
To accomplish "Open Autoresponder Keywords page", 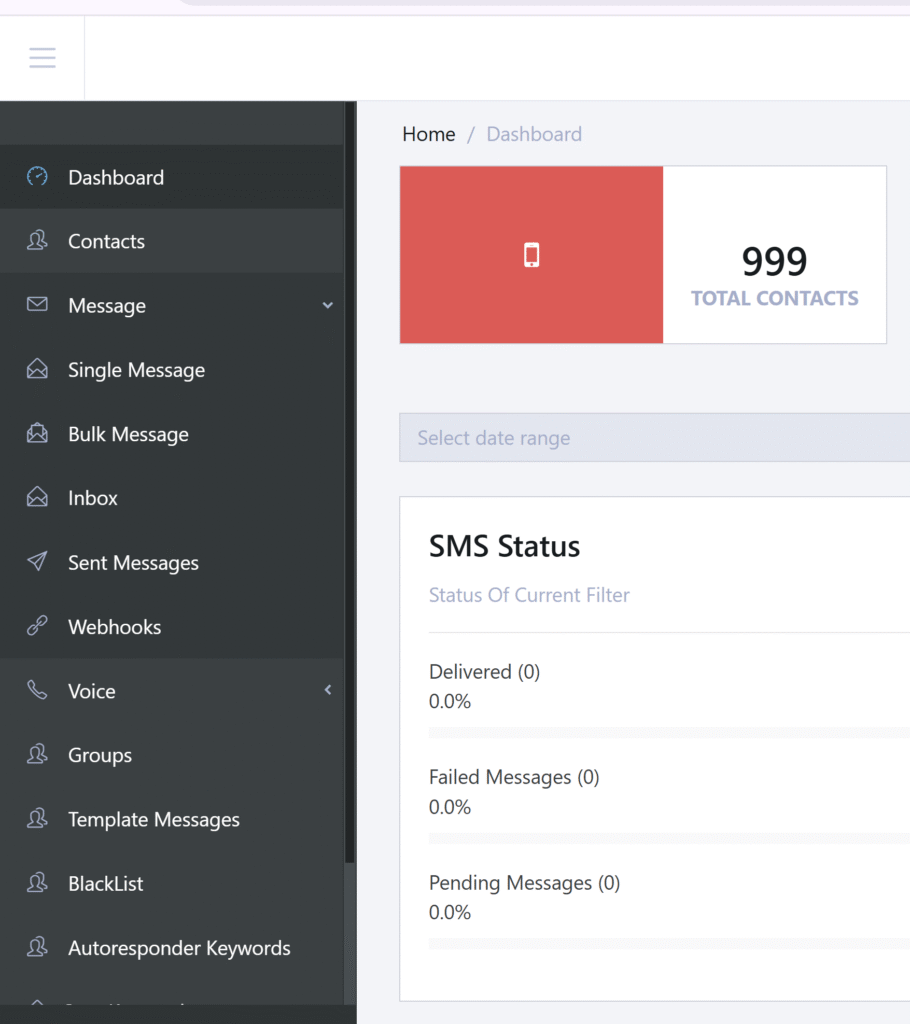I will [x=179, y=948].
